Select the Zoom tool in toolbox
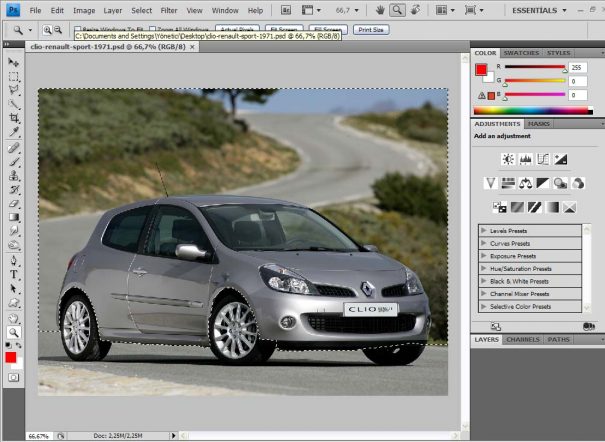The width and height of the screenshot is (605, 442). click(14, 332)
